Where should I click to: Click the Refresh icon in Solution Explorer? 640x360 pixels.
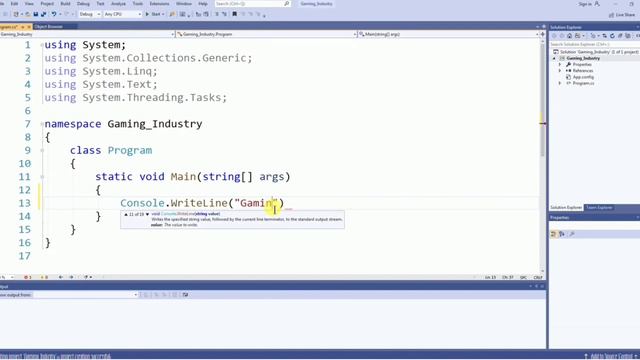tap(612, 36)
